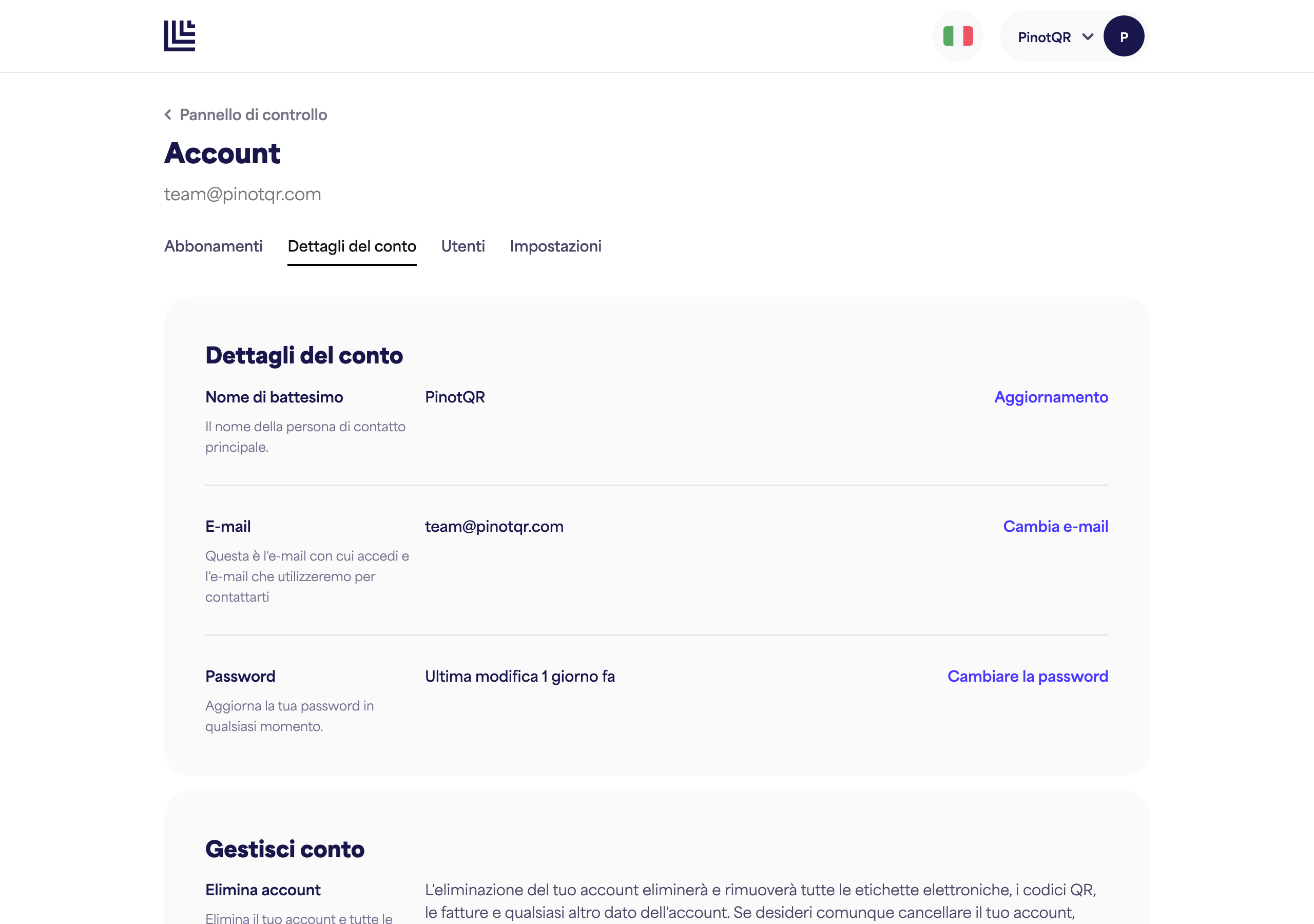Click the Cambia e-mail link
Screen dimensions: 1314x924
1055,526
